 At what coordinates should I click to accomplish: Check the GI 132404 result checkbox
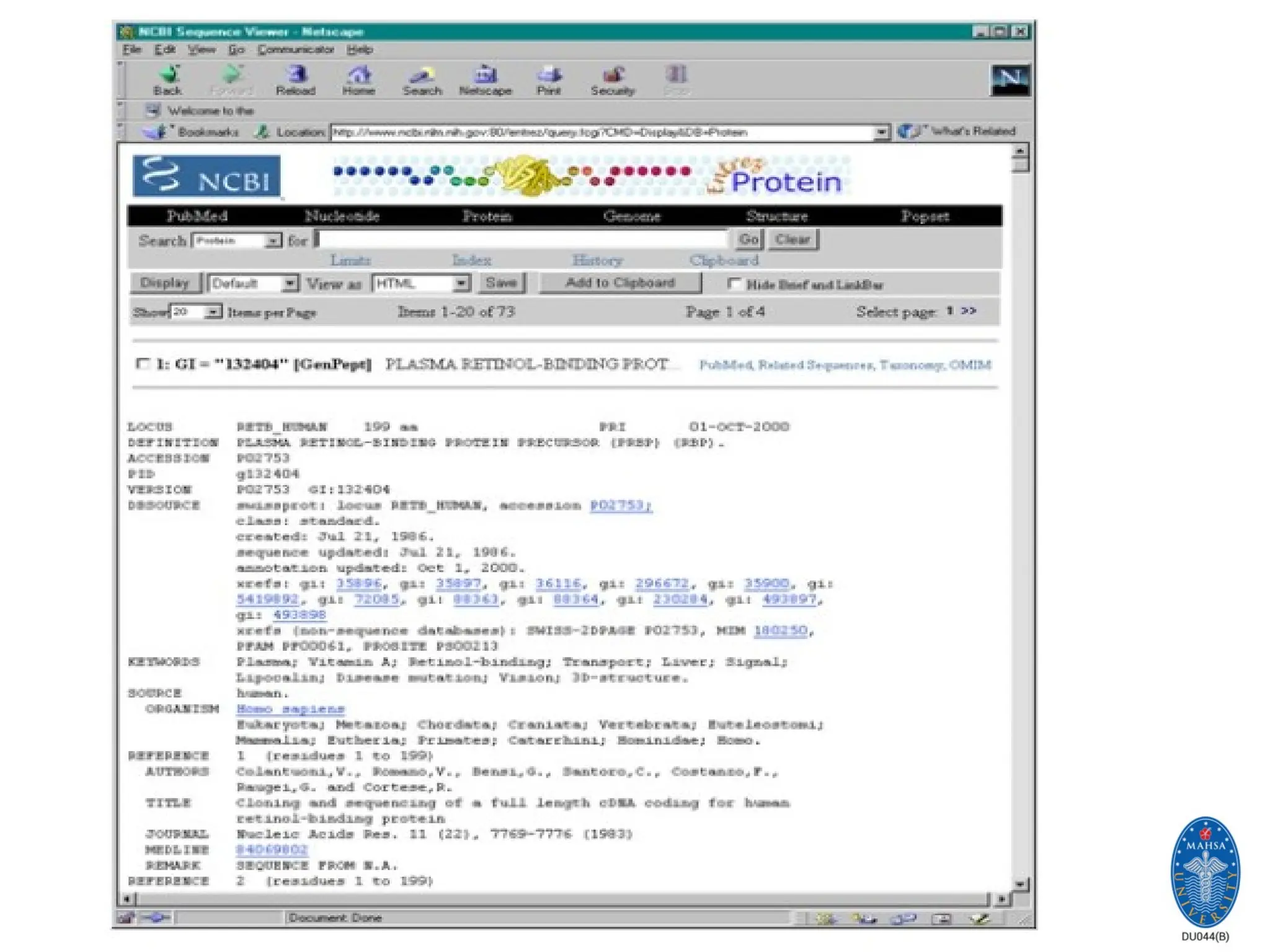[x=143, y=364]
